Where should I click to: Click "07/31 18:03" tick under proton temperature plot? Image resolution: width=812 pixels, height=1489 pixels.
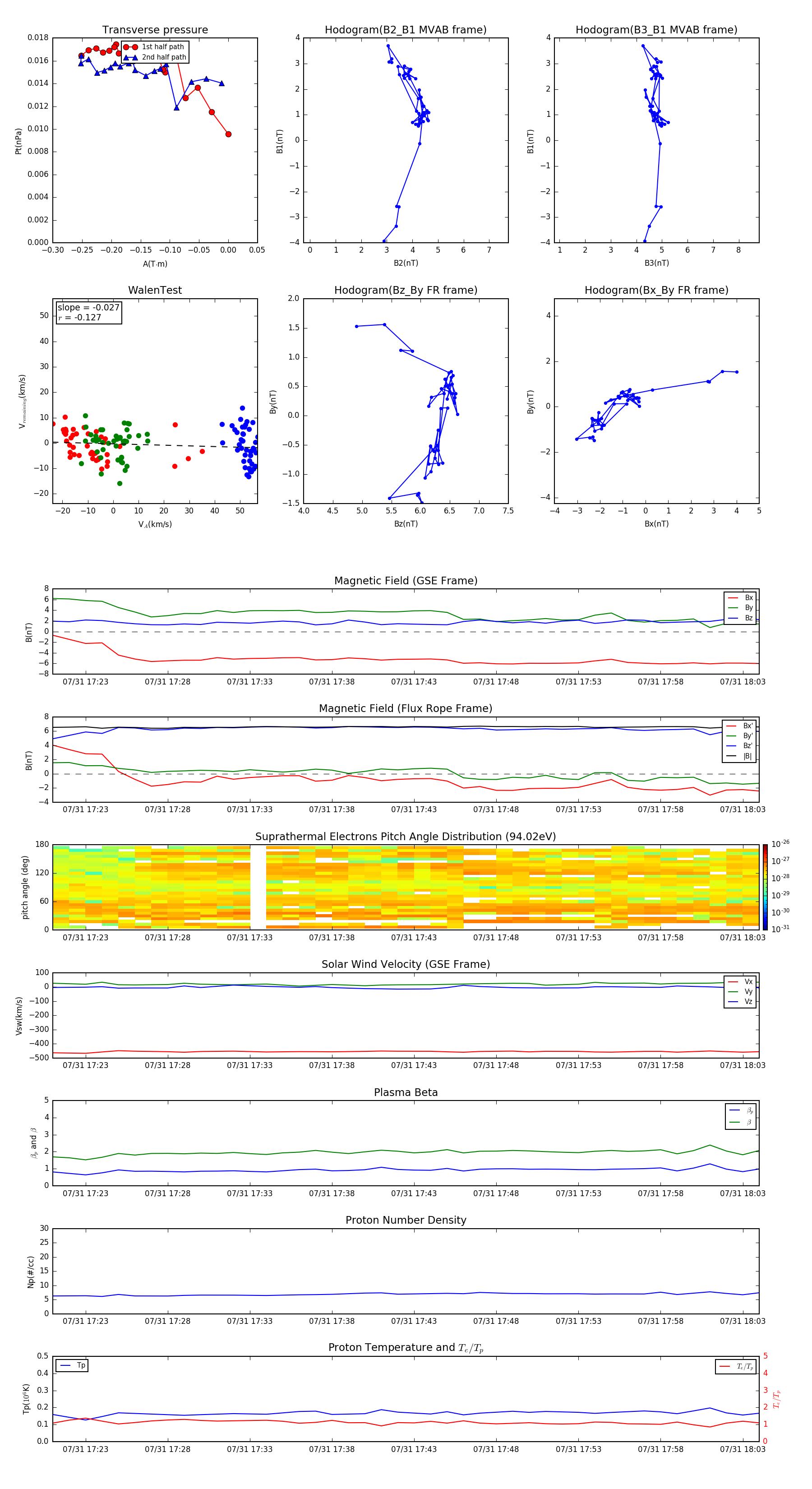click(x=743, y=1449)
